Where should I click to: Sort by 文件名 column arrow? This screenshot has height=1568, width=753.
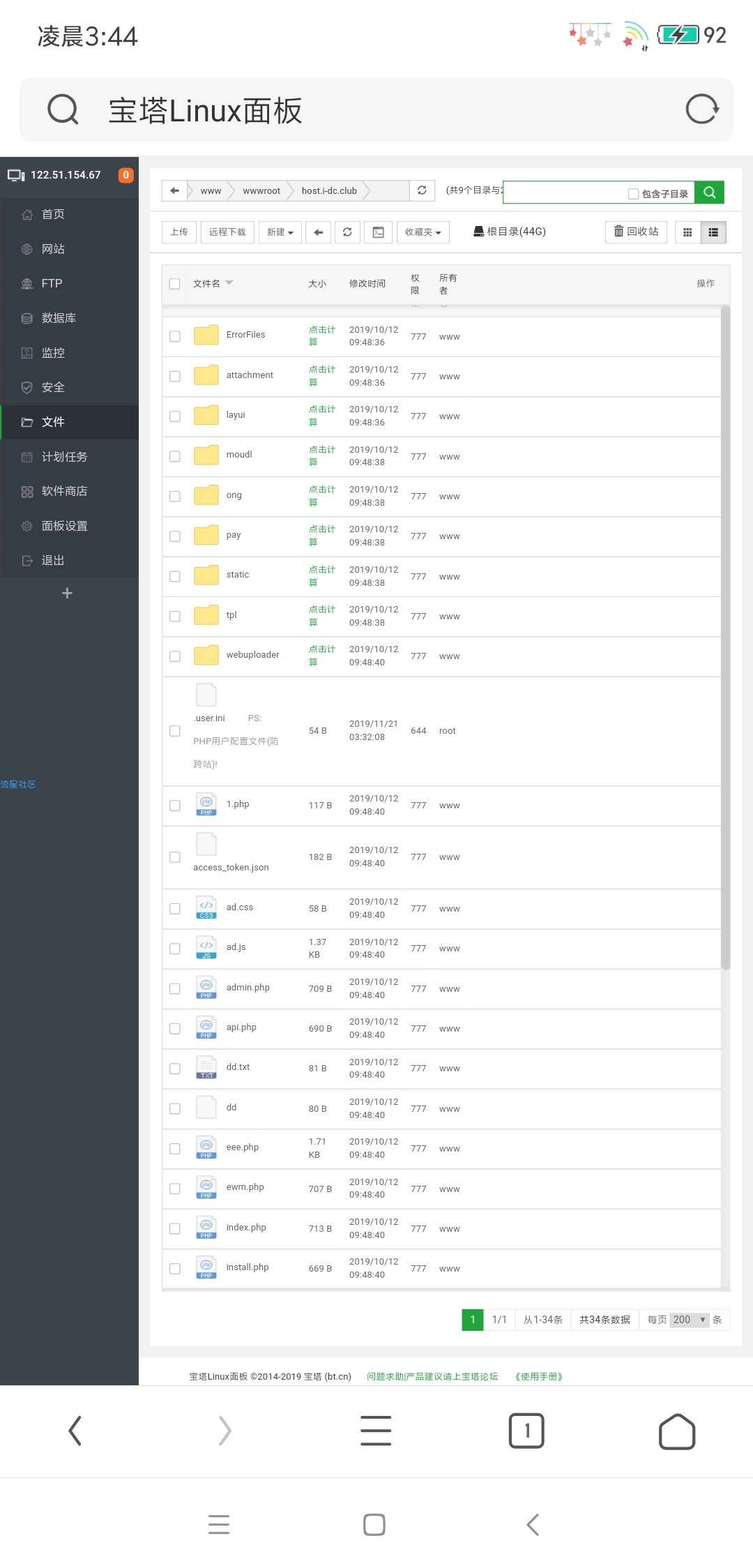[x=229, y=282]
